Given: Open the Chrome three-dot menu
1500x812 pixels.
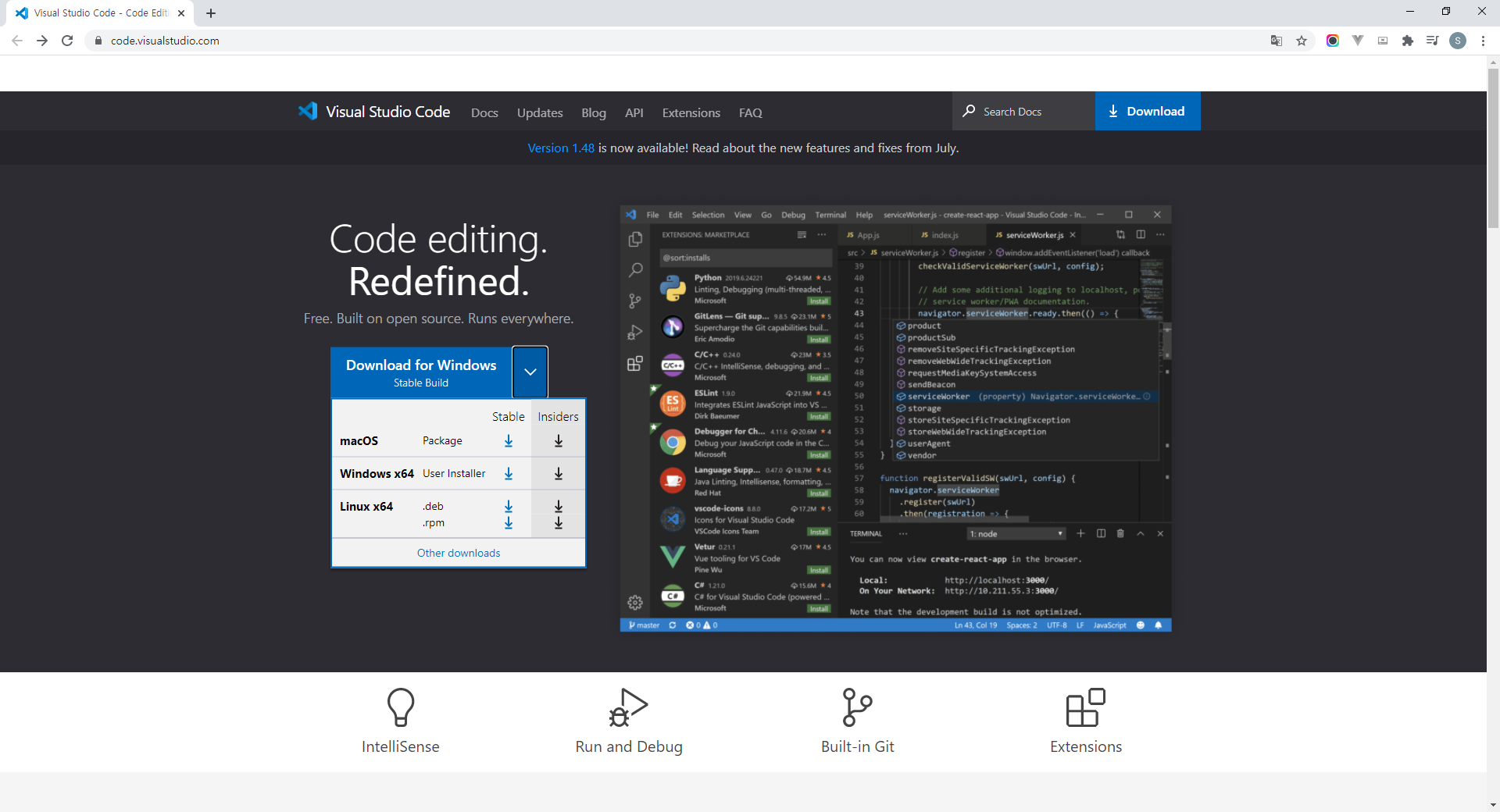Looking at the screenshot, I should point(1483,41).
